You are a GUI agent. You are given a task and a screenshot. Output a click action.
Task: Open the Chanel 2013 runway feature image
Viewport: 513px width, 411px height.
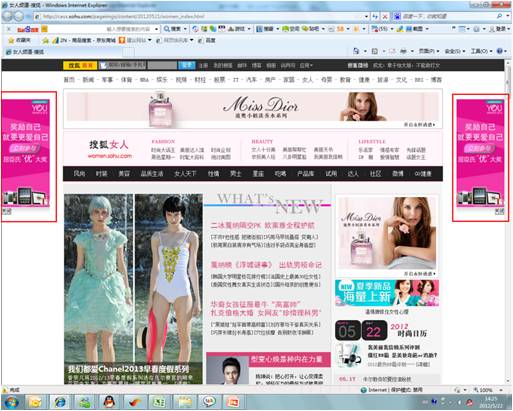pyautogui.click(x=133, y=289)
